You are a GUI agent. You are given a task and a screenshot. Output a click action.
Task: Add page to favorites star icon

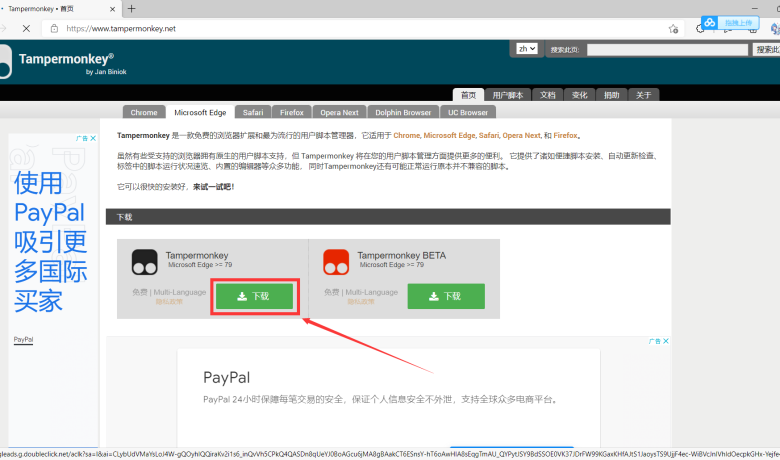[x=673, y=29]
